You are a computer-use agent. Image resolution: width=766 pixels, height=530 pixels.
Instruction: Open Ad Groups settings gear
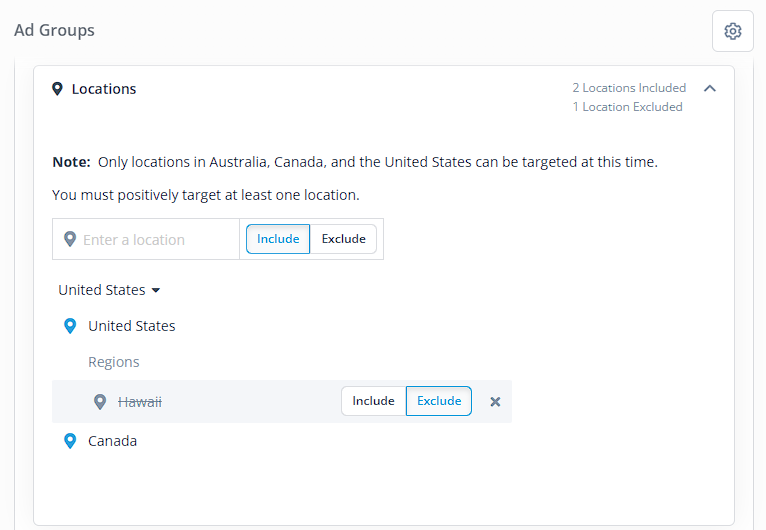[732, 31]
